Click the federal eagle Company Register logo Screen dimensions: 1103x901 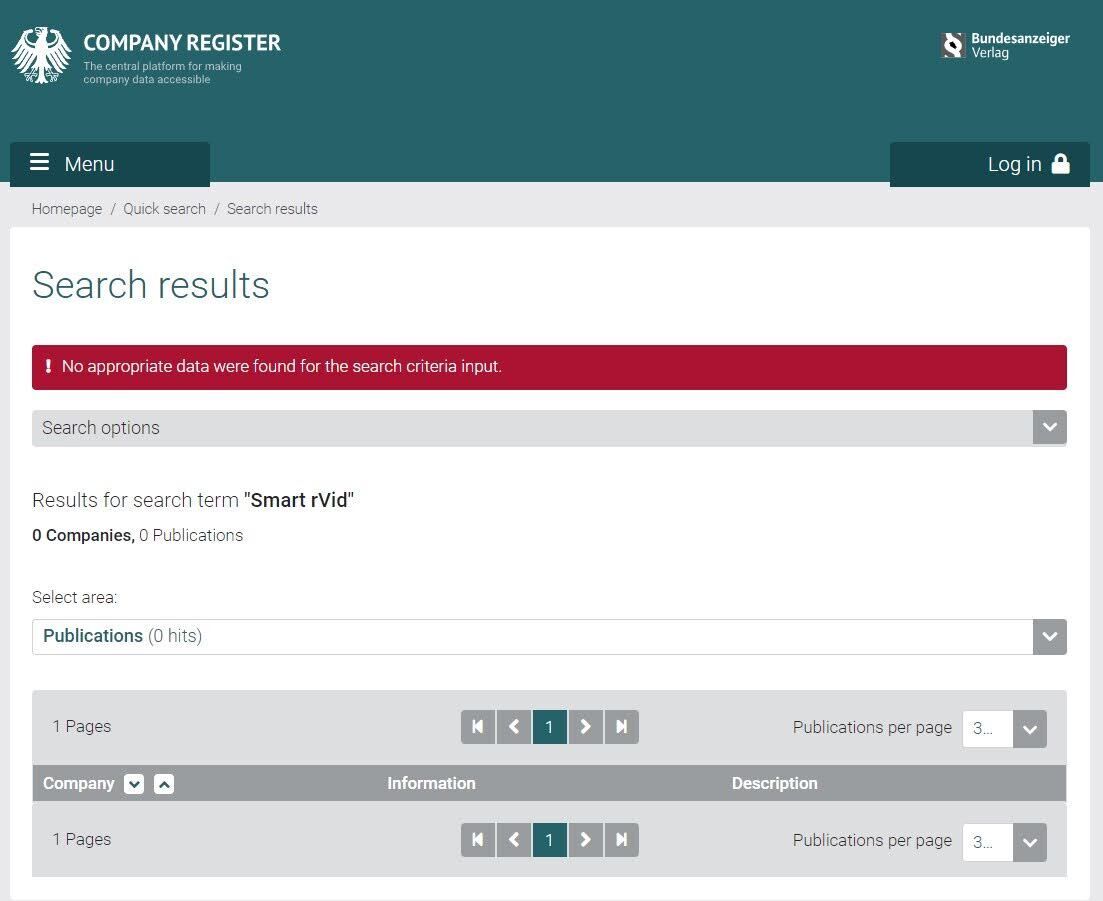pyautogui.click(x=42, y=55)
